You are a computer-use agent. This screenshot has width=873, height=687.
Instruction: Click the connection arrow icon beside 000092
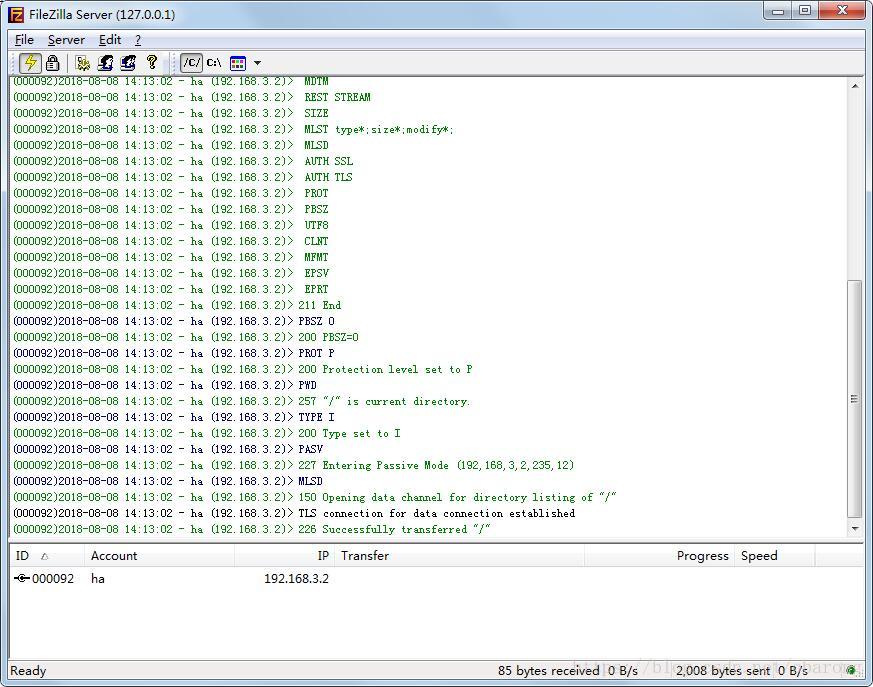point(22,578)
